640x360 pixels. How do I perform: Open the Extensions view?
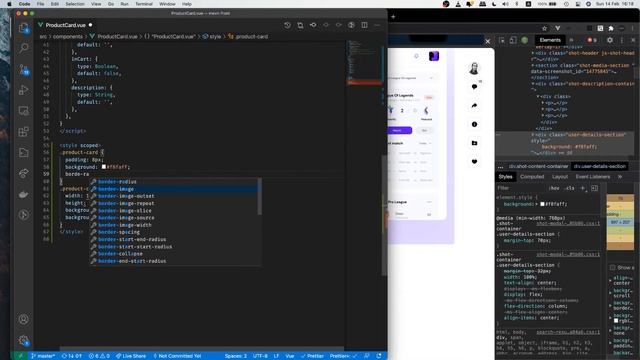(x=24, y=132)
